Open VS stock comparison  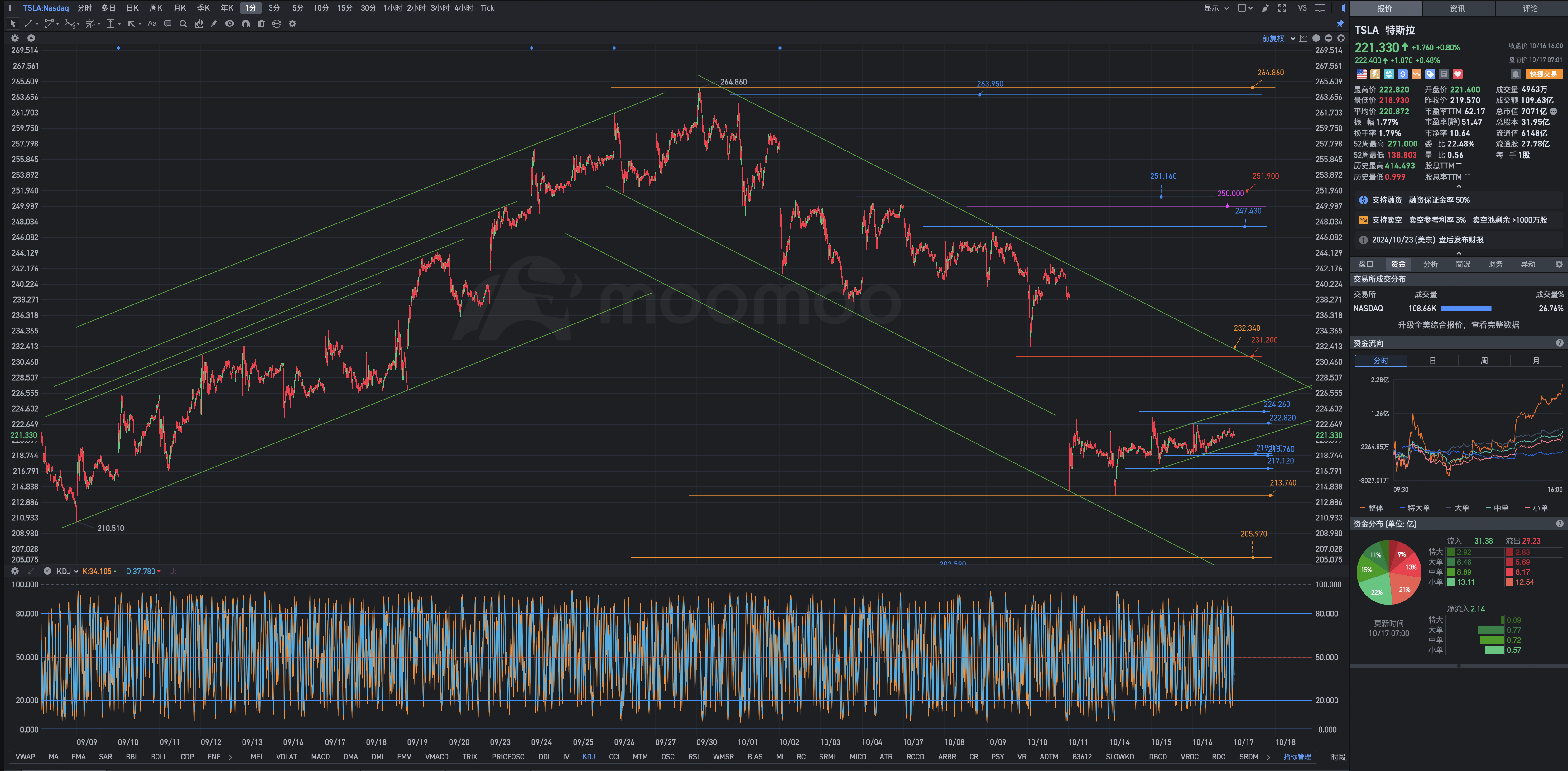click(x=1302, y=8)
